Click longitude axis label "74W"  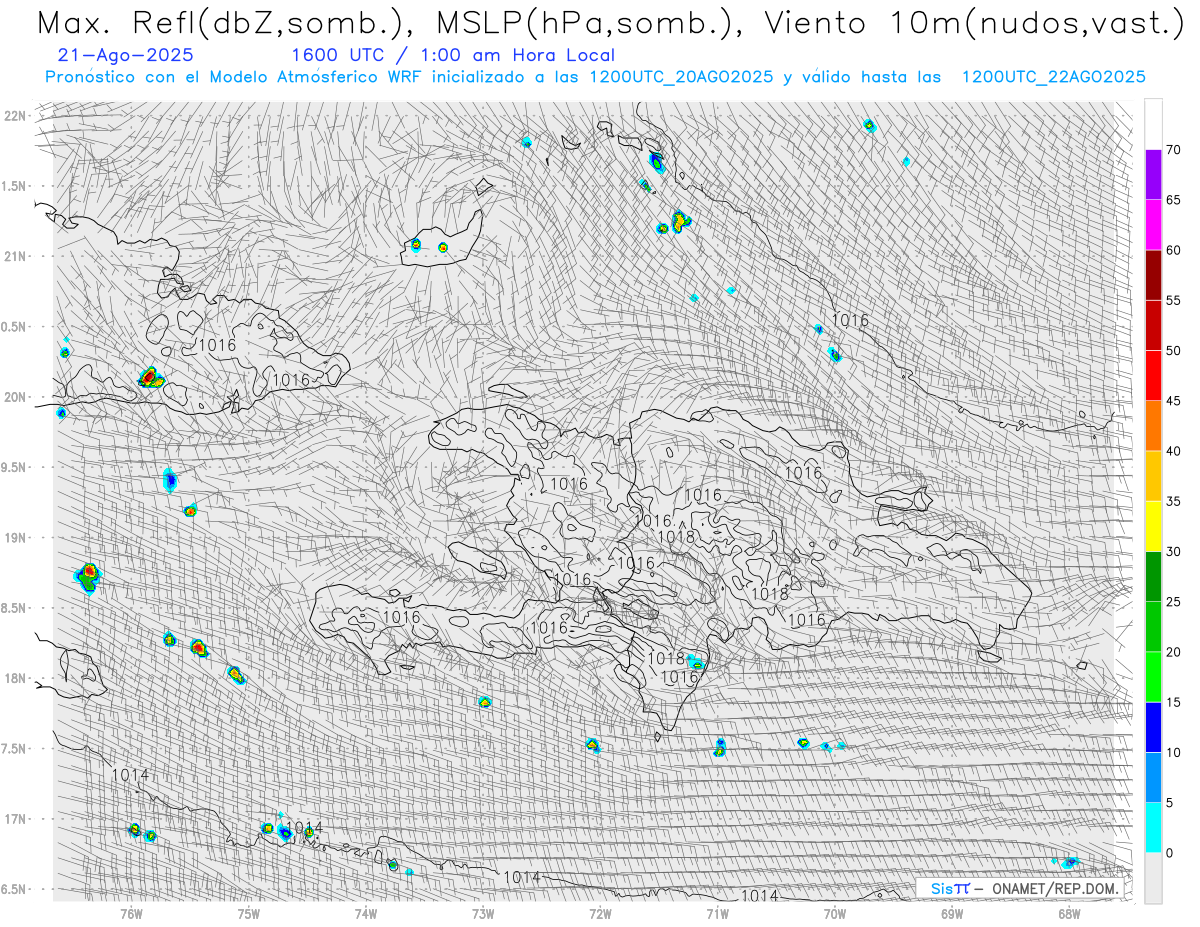tap(366, 912)
